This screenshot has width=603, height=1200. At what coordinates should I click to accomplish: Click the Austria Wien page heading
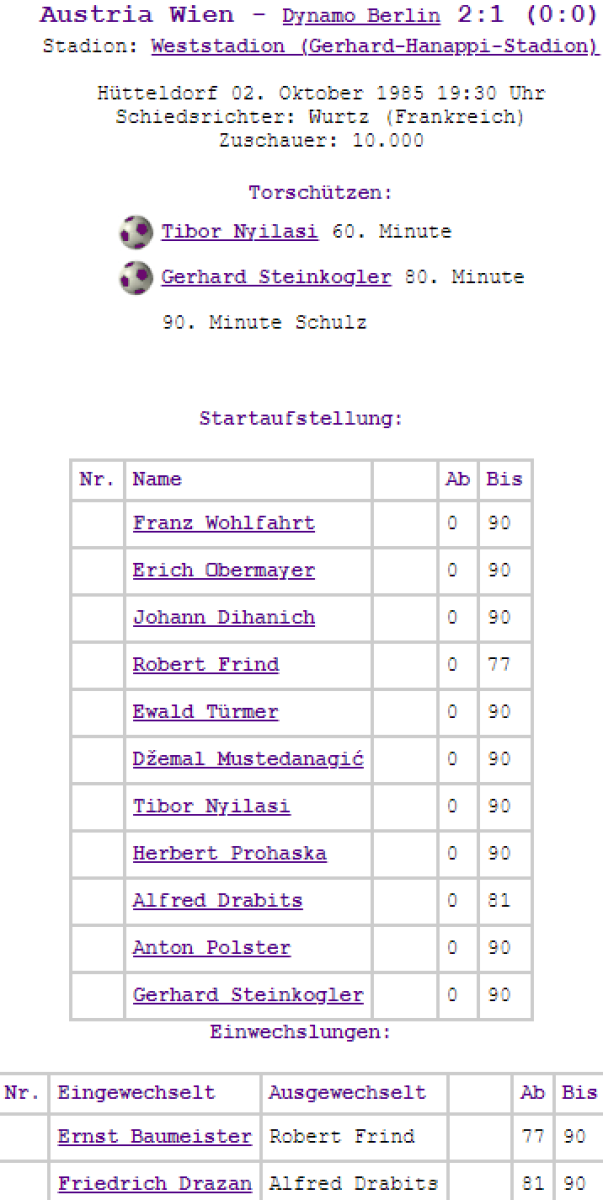137,16
